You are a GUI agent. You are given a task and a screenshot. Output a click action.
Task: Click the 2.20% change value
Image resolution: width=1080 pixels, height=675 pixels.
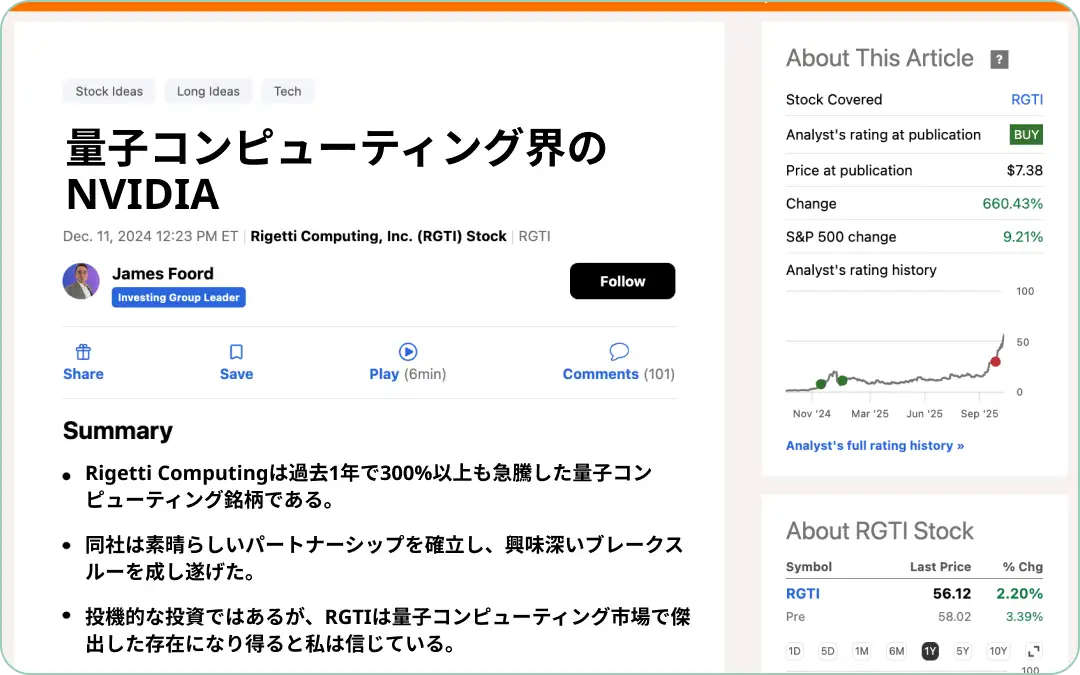coord(1019,593)
